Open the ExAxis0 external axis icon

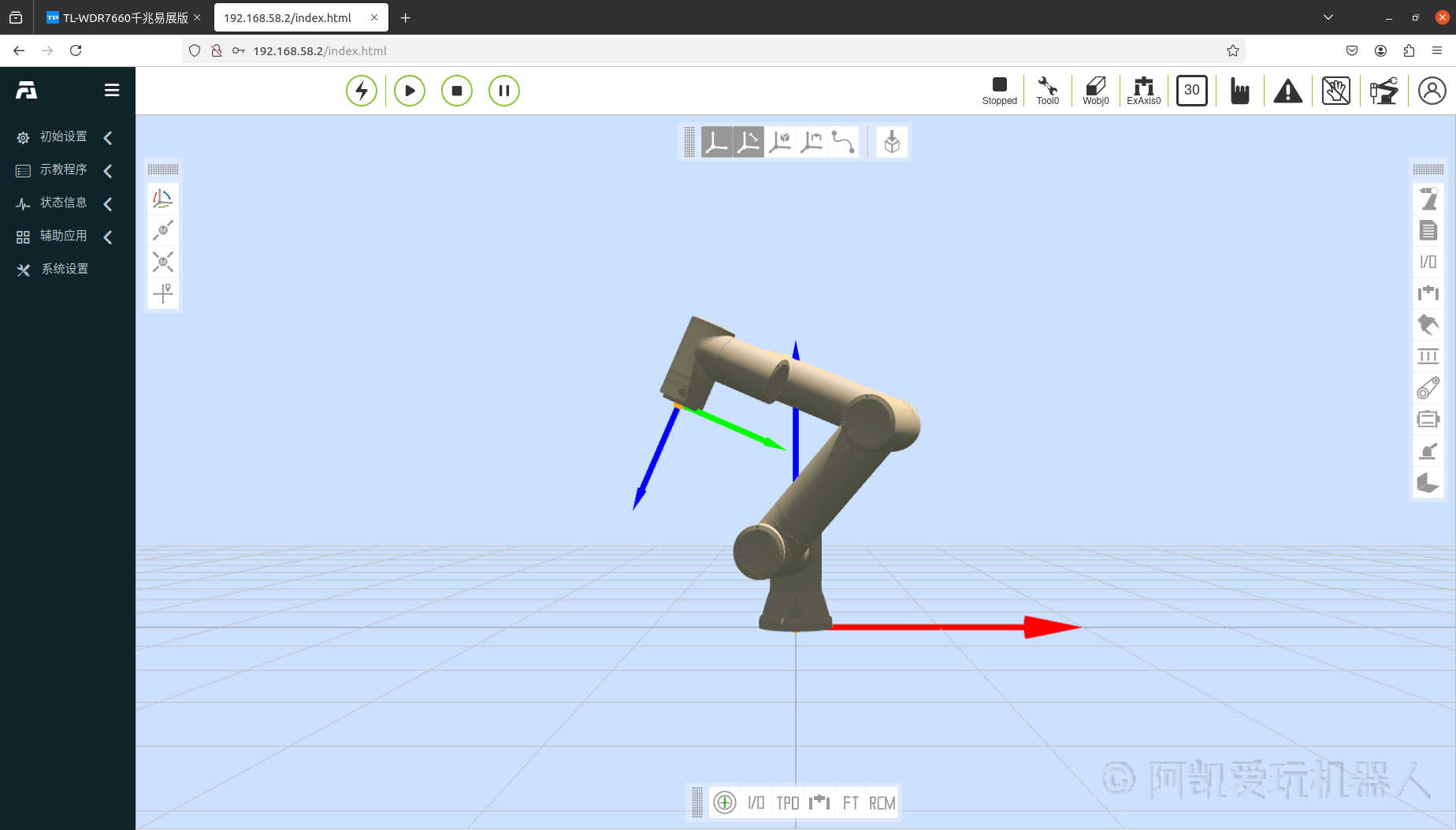coord(1143,91)
